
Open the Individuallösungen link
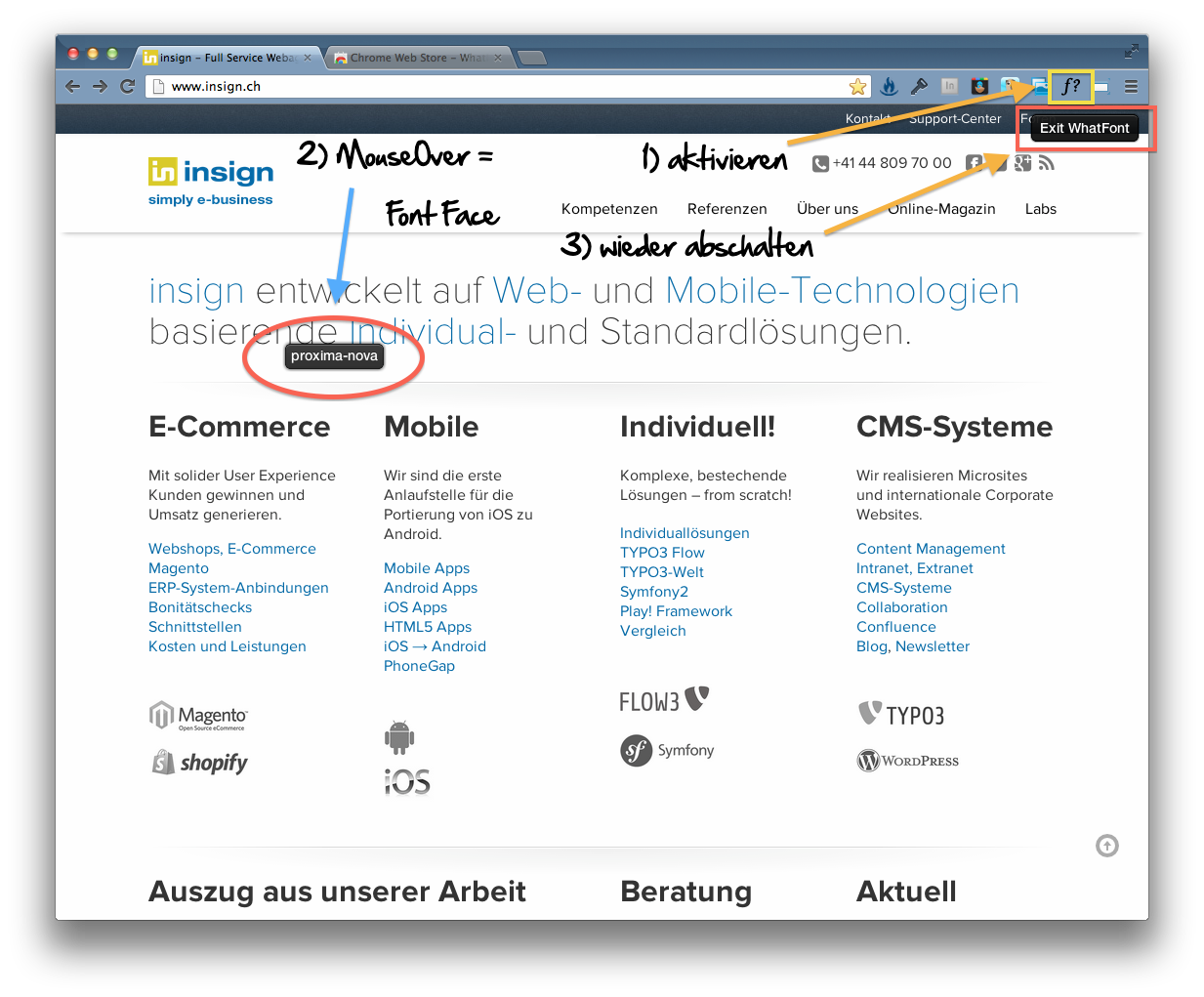(x=685, y=533)
